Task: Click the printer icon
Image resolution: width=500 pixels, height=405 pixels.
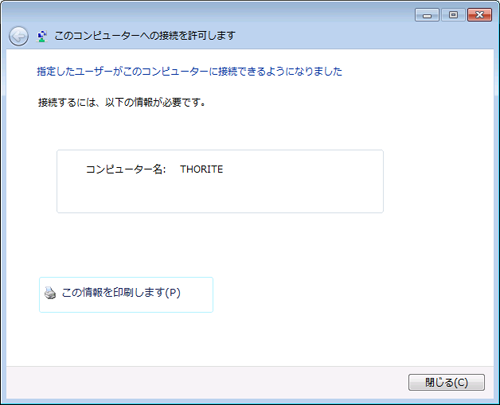Action: [50, 292]
